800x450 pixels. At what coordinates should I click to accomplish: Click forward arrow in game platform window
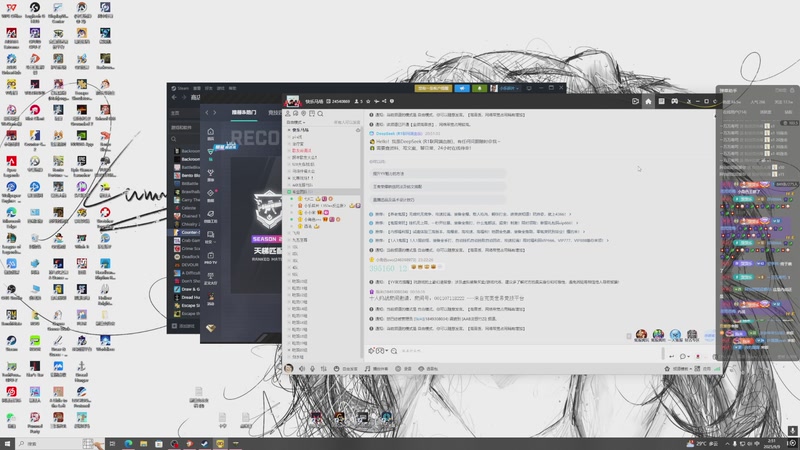(215, 112)
